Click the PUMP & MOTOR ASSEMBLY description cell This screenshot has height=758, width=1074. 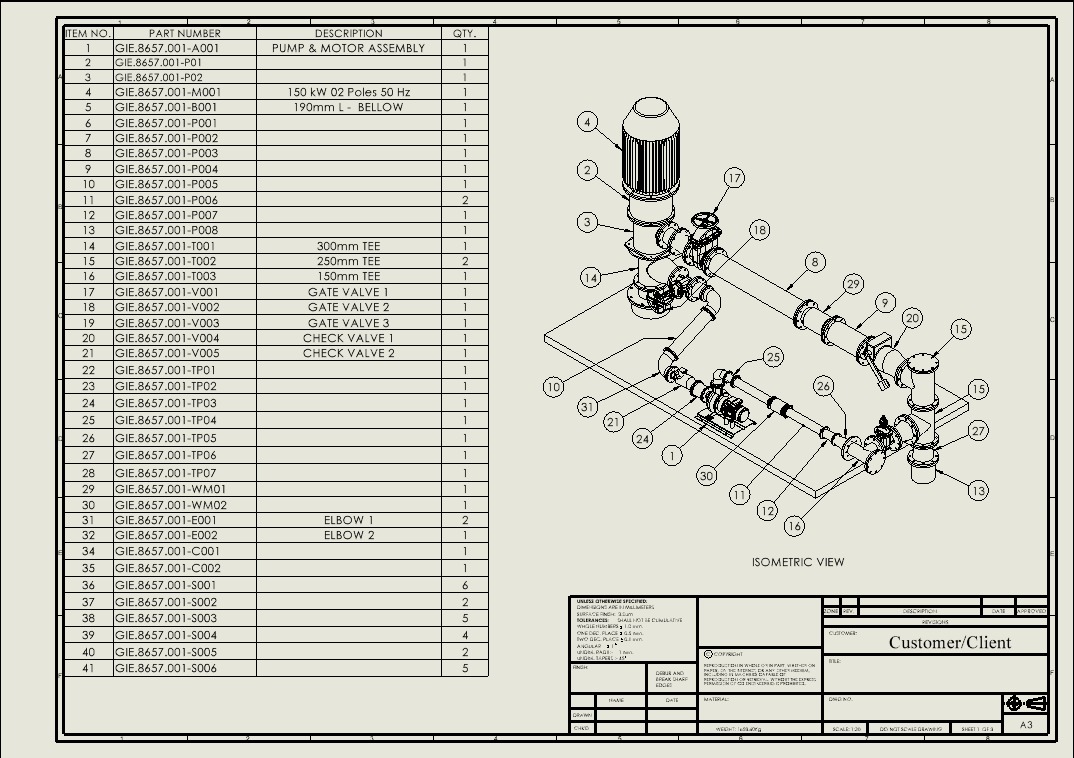tap(348, 48)
